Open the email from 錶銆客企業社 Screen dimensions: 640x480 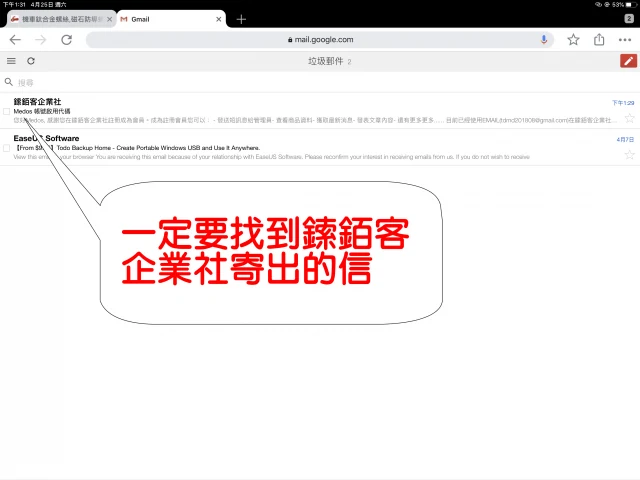coord(320,111)
